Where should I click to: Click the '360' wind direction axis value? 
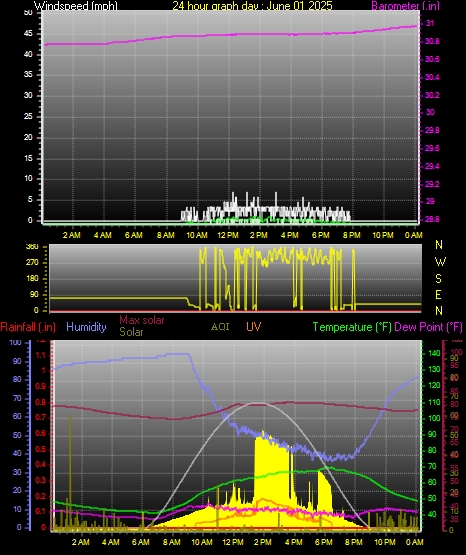(32, 247)
